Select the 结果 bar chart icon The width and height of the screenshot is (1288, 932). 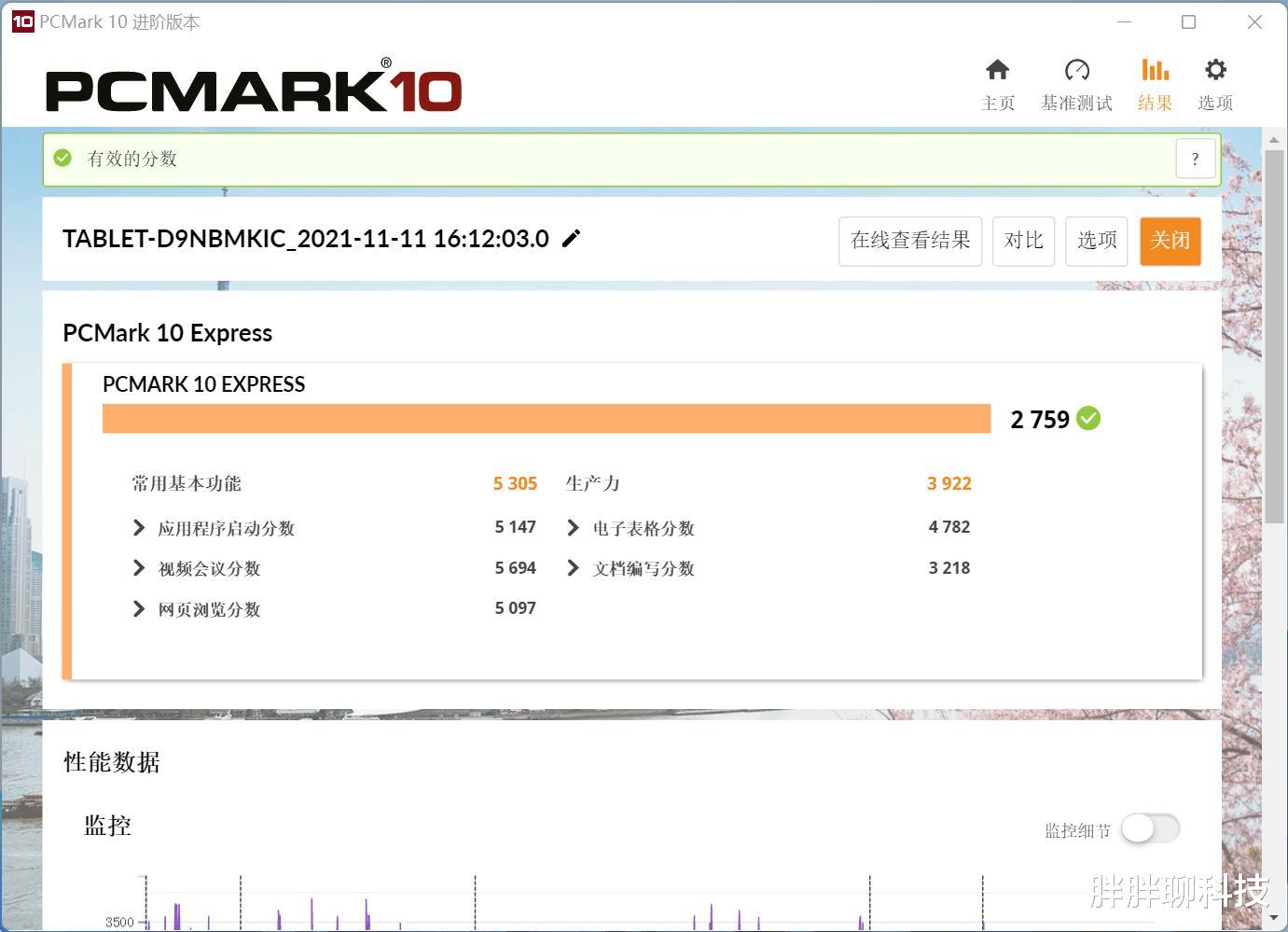point(1155,70)
